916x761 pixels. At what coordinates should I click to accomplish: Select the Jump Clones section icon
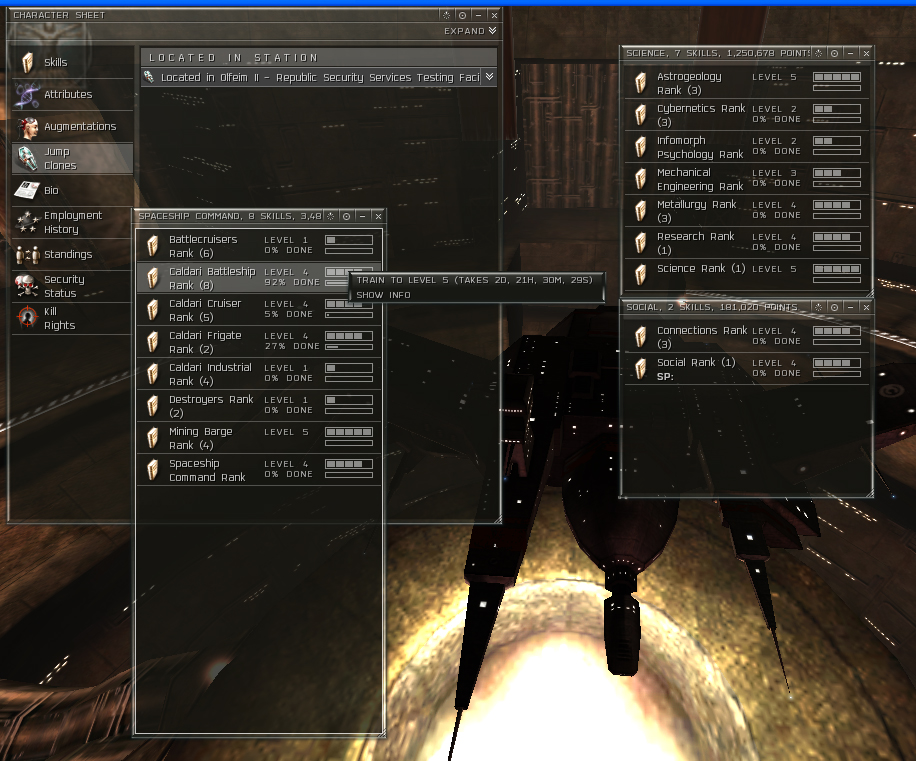tap(27, 158)
